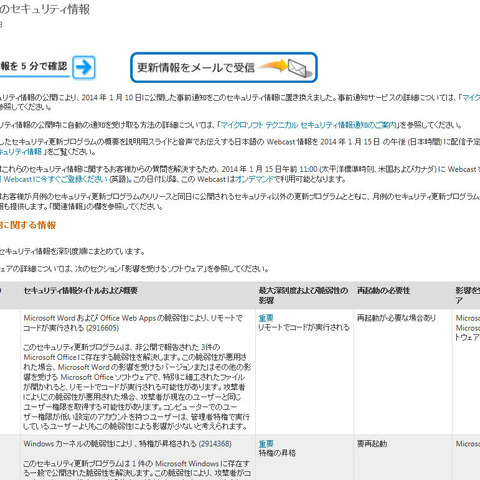This screenshot has height=480, width=480.
Task: Click the Windows カーネルの脆弱性 title (2914368)
Action: (x=127, y=444)
